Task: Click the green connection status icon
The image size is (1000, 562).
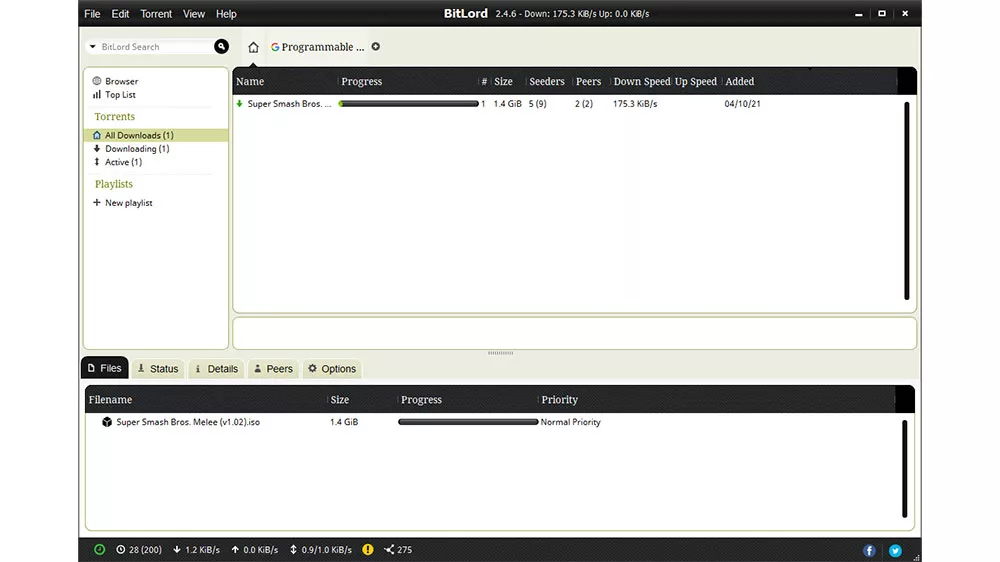Action: (x=99, y=549)
